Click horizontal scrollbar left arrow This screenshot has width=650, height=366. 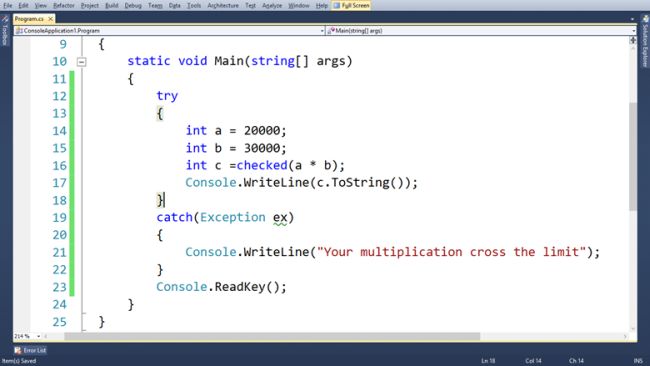coord(46,336)
